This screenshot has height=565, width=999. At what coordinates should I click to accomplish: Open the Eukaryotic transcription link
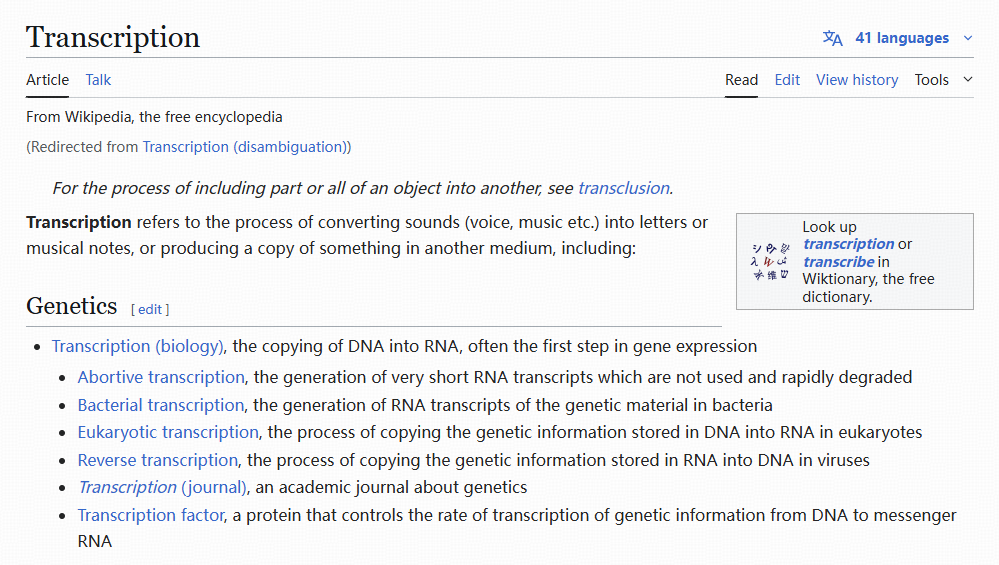pos(168,433)
